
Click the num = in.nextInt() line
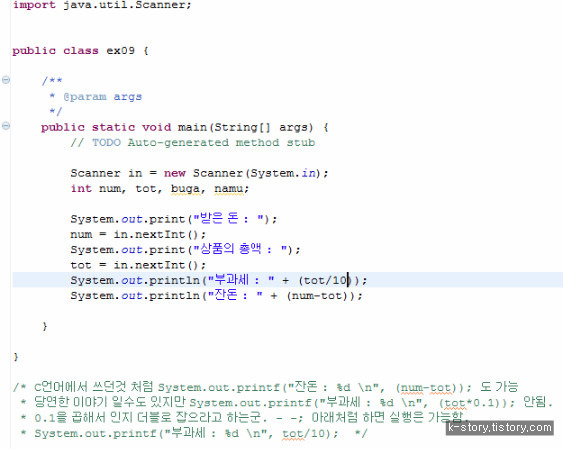click(138, 234)
